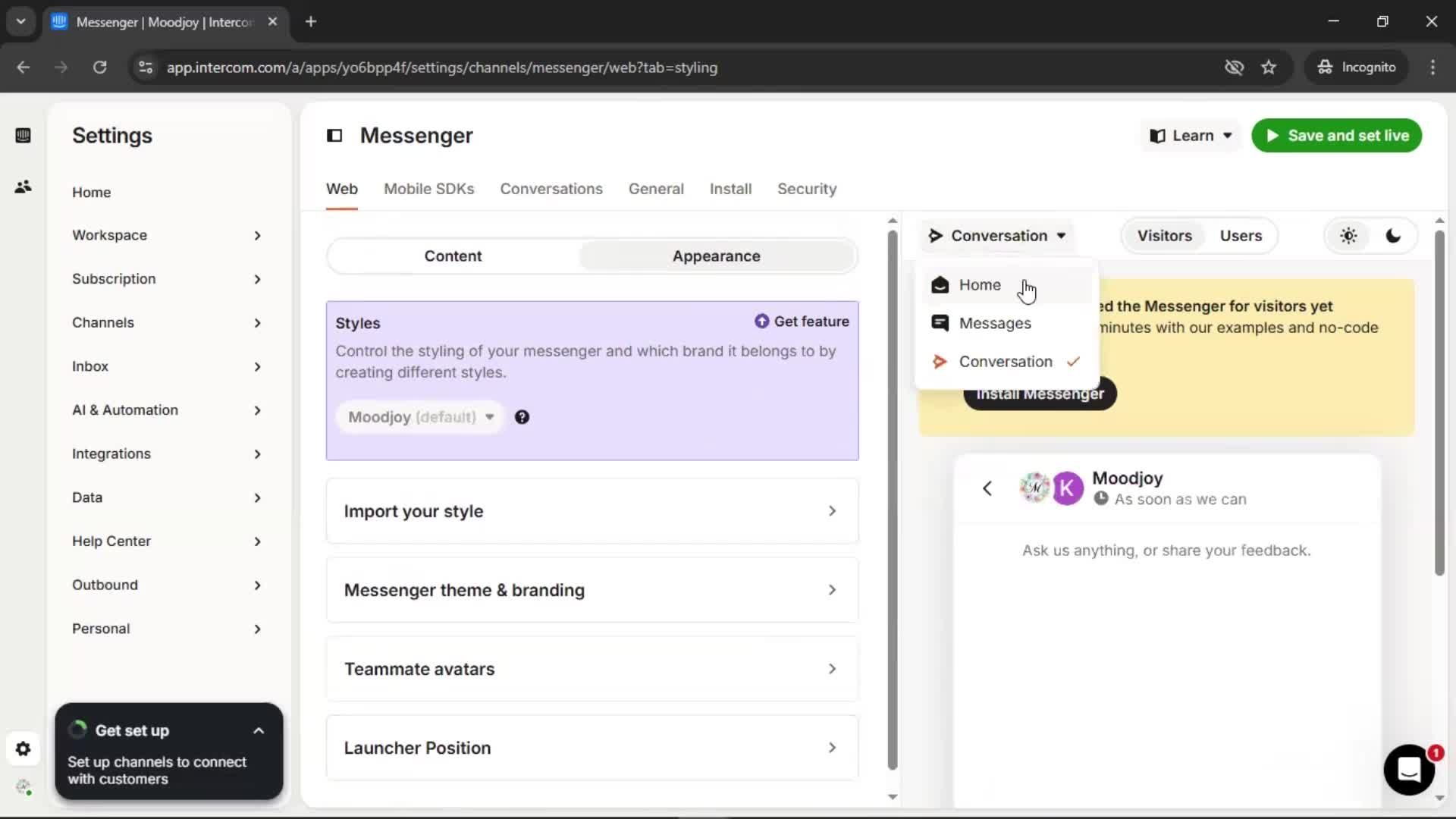Open the Moodjoy (default) style dropdown
The height and width of the screenshot is (819, 1456).
[420, 417]
